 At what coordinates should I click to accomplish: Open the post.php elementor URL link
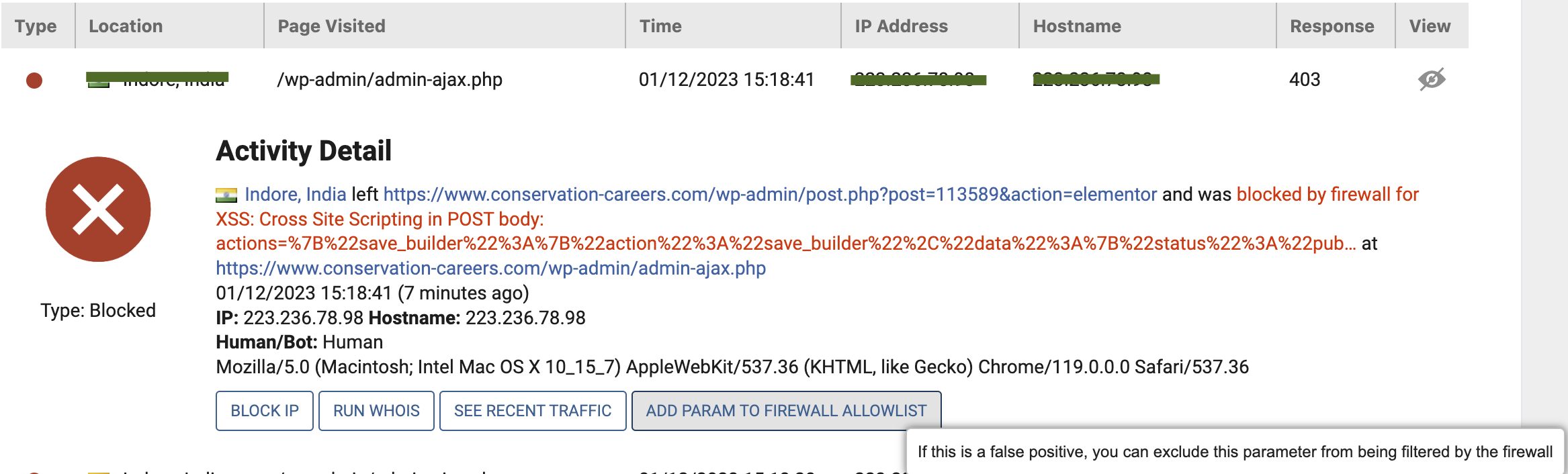(770, 195)
